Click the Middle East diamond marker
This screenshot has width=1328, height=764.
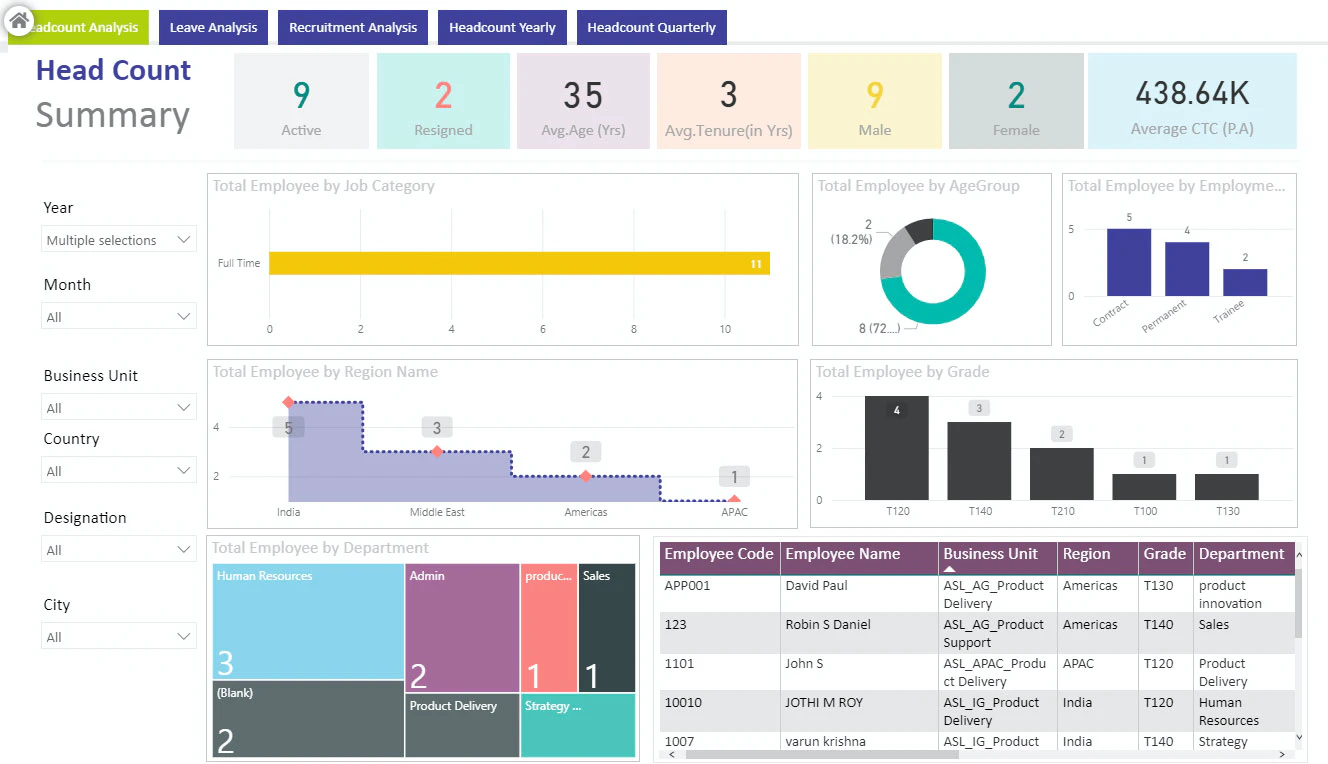pos(437,452)
